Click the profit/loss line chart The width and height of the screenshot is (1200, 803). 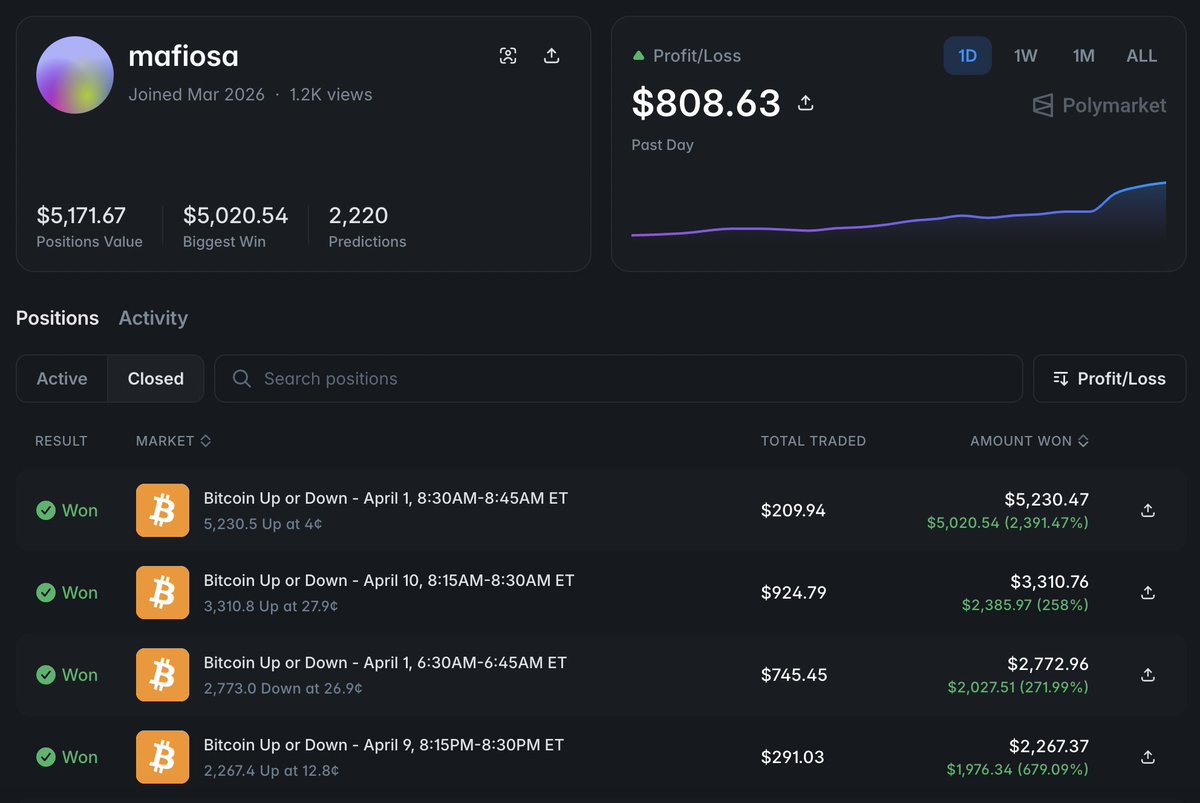click(898, 213)
